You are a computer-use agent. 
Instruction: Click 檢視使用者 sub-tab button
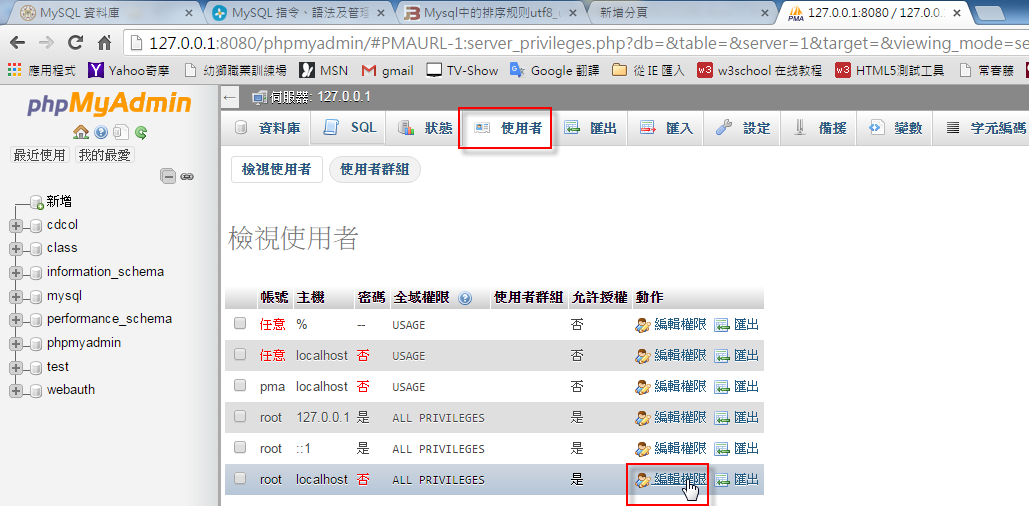276,169
